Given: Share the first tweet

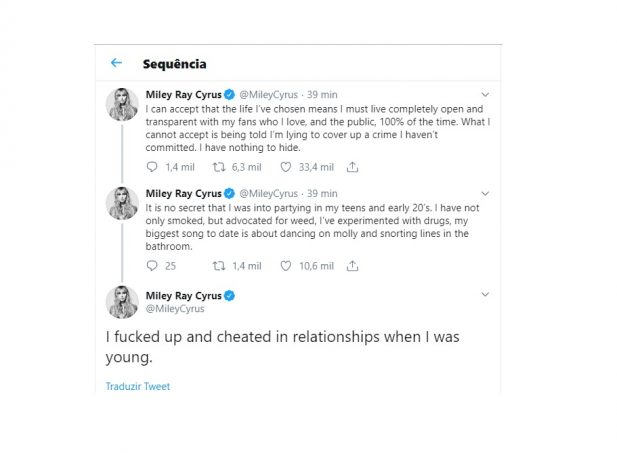Looking at the screenshot, I should [352, 167].
